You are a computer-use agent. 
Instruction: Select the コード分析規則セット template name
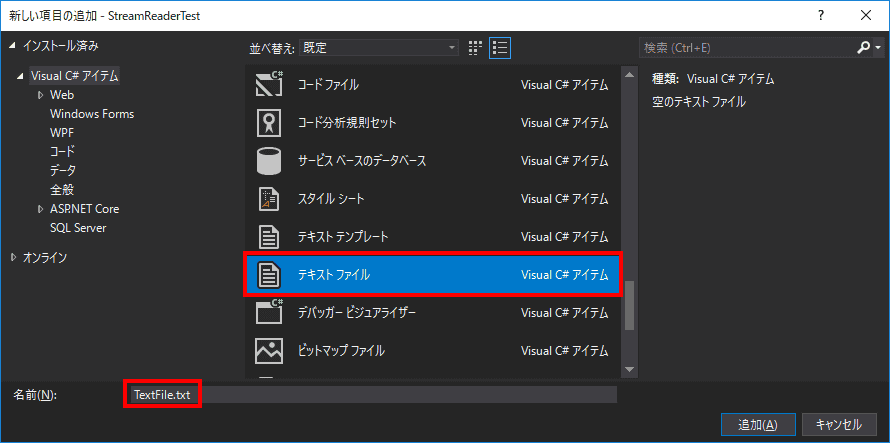(347, 123)
